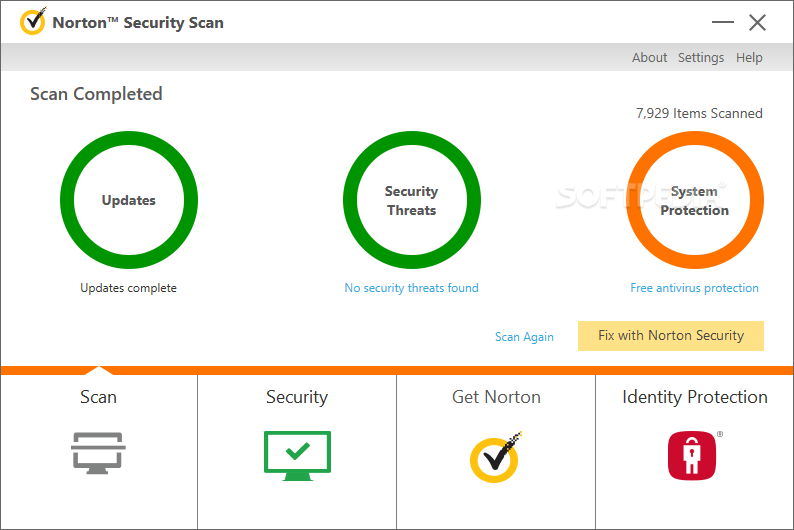Viewport: 794px width, 530px height.
Task: Click the orange System Protection circle
Action: (x=694, y=200)
